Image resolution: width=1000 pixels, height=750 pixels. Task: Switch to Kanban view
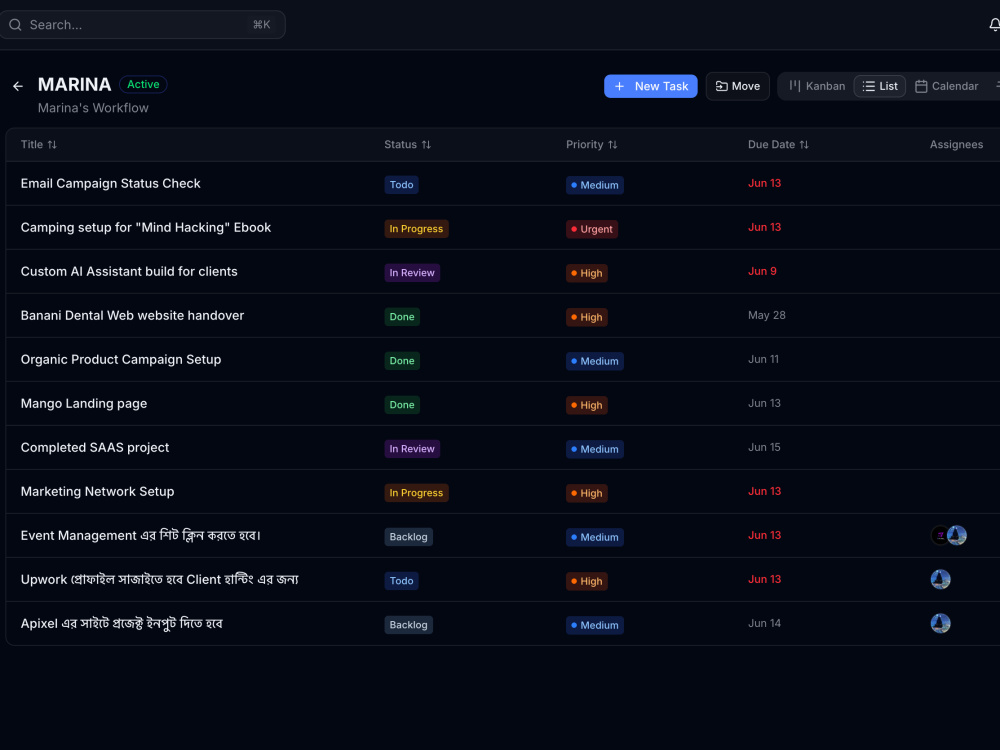pyautogui.click(x=817, y=86)
